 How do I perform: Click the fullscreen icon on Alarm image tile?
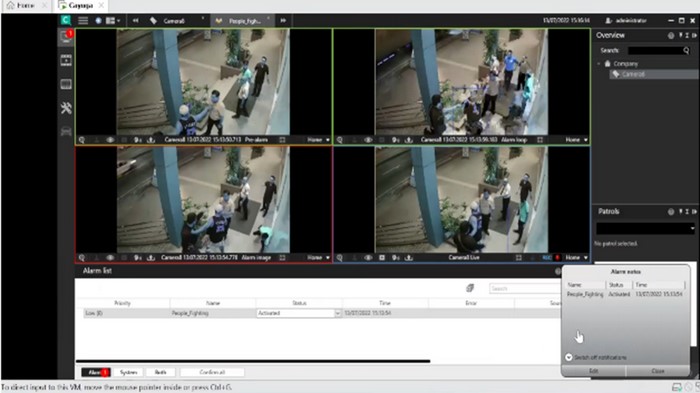(282, 258)
